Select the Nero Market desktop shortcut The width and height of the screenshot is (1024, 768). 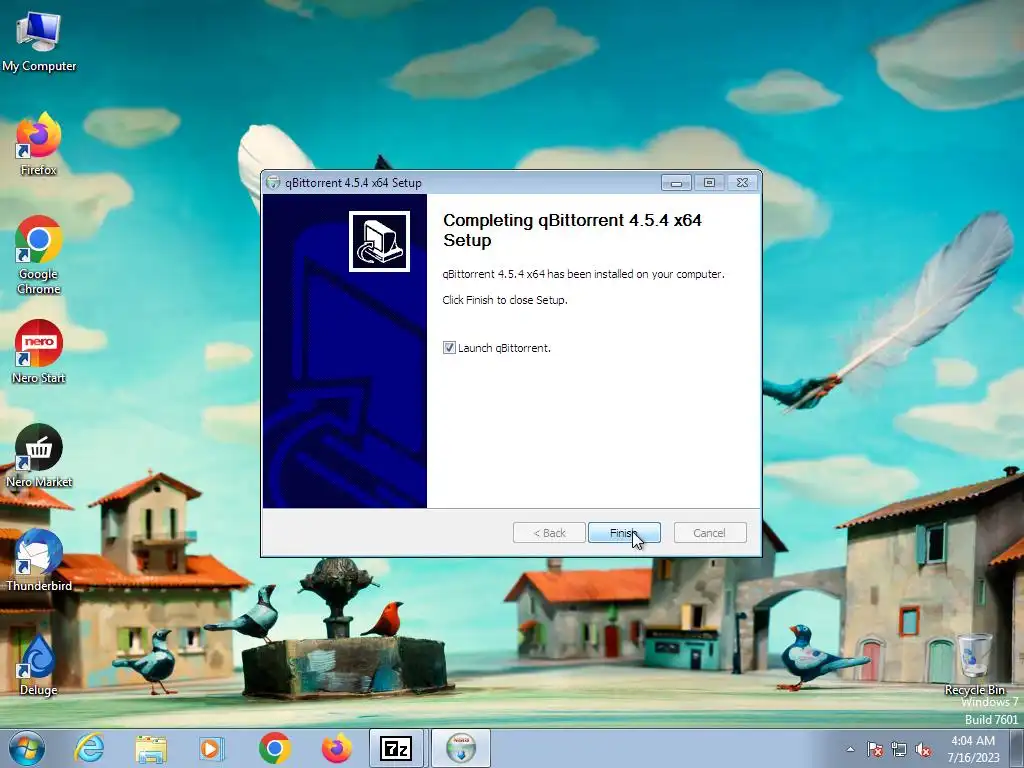(x=39, y=456)
